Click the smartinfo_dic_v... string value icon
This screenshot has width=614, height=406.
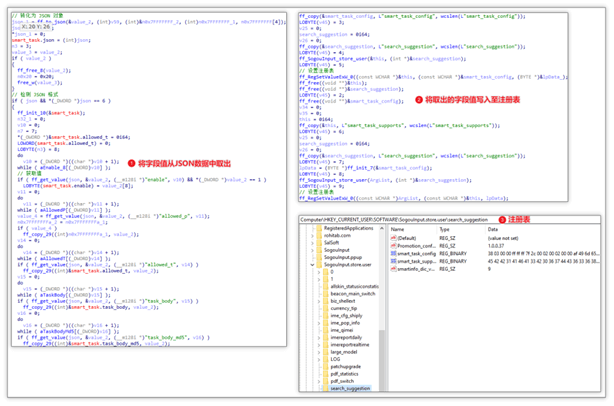[x=393, y=269]
